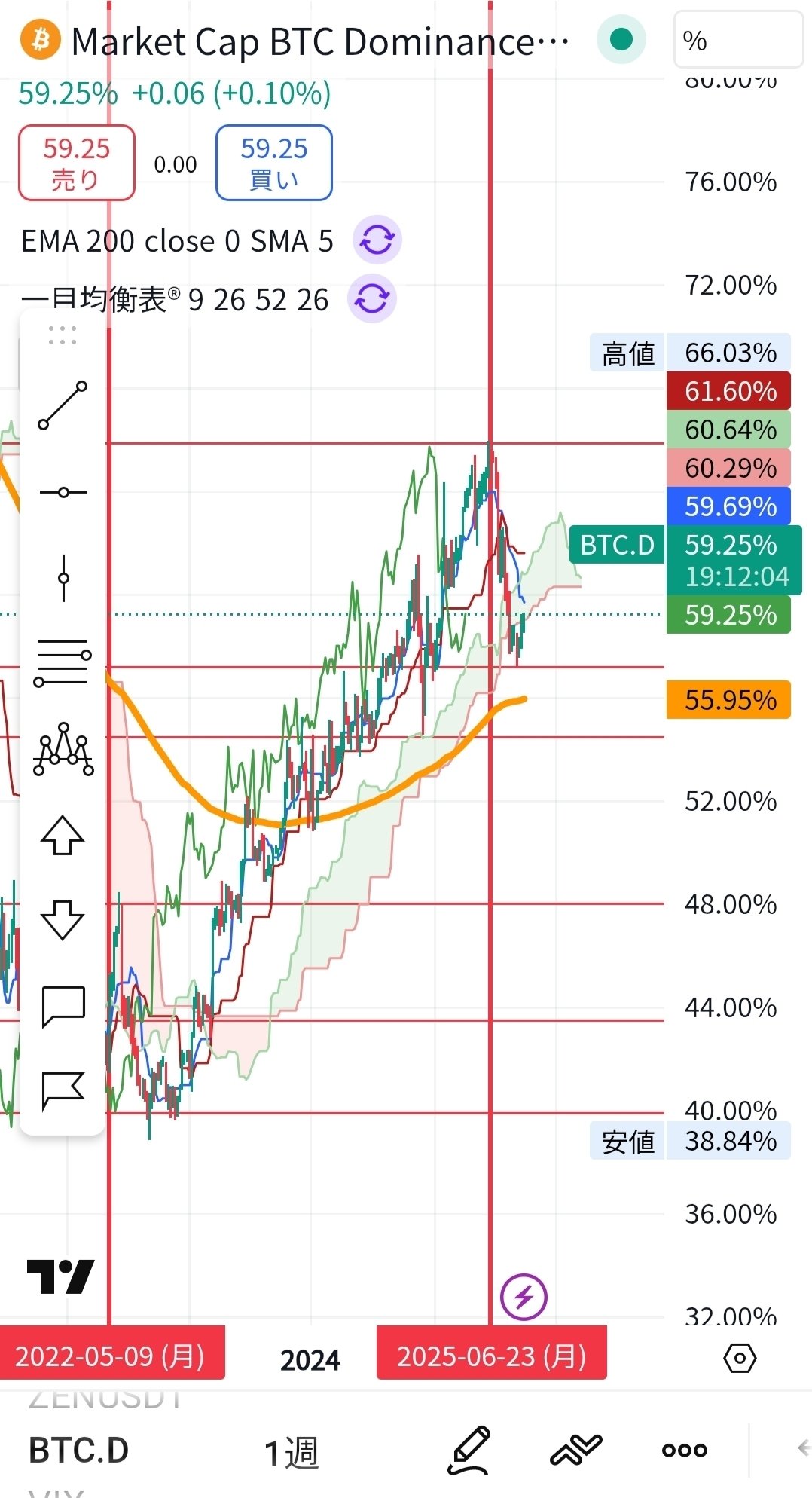The image size is (812, 1498).
Task: Select the flag mark tool
Action: pyautogui.click(x=63, y=1092)
